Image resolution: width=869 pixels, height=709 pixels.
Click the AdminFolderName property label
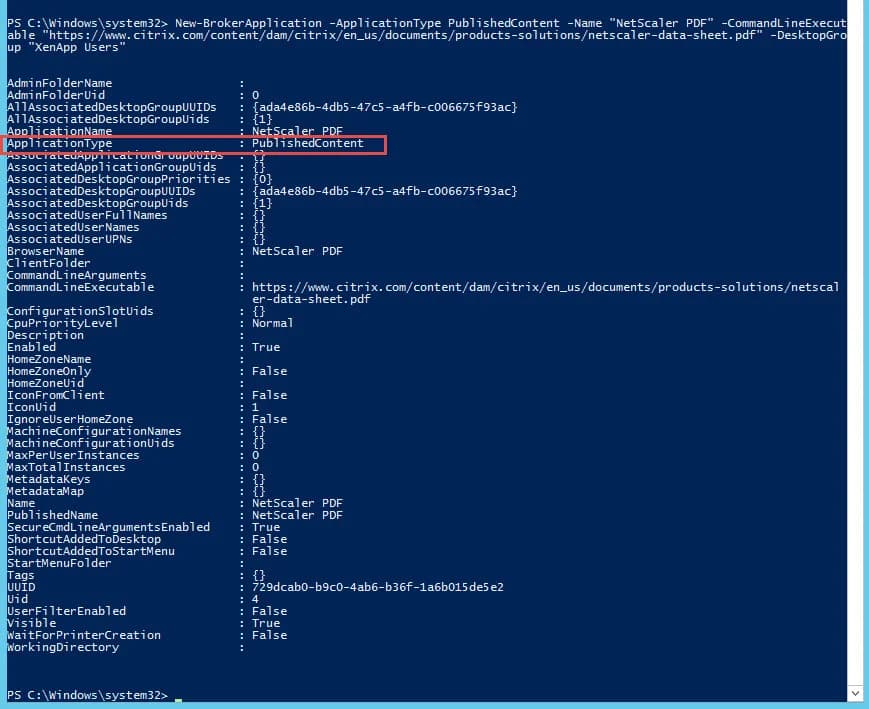59,83
